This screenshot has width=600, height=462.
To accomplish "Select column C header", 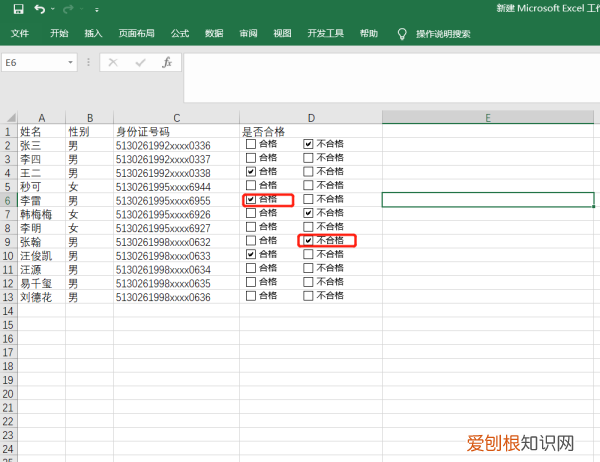I will tap(176, 118).
